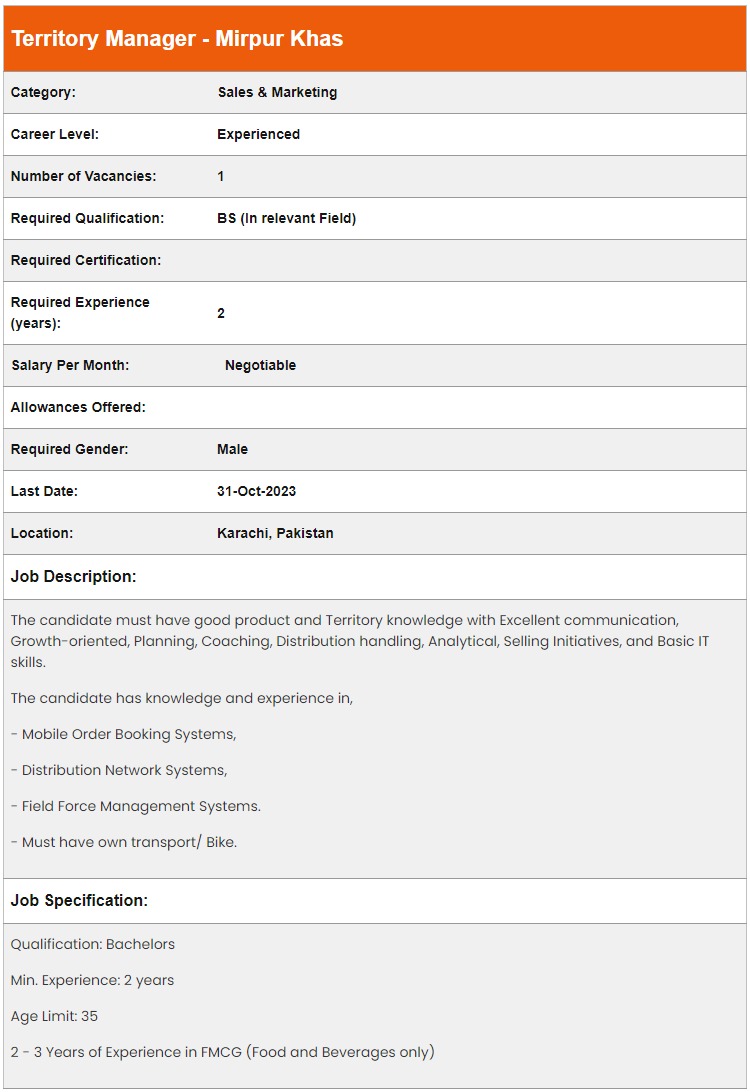Viewport: 750px width, 1092px height.
Task: Click the Required Certification label
Action: (85, 260)
